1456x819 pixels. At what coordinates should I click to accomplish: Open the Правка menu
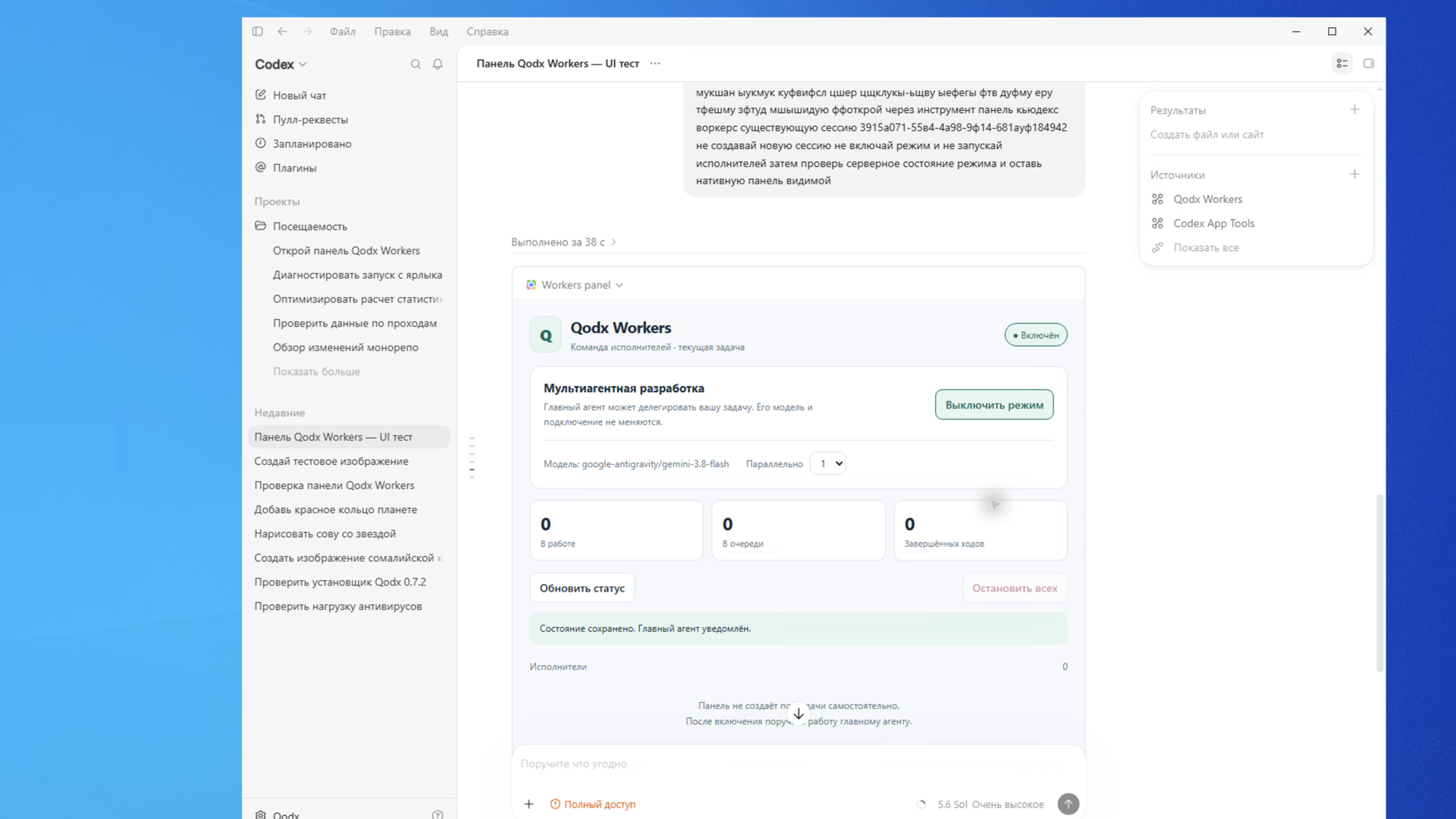tap(392, 31)
